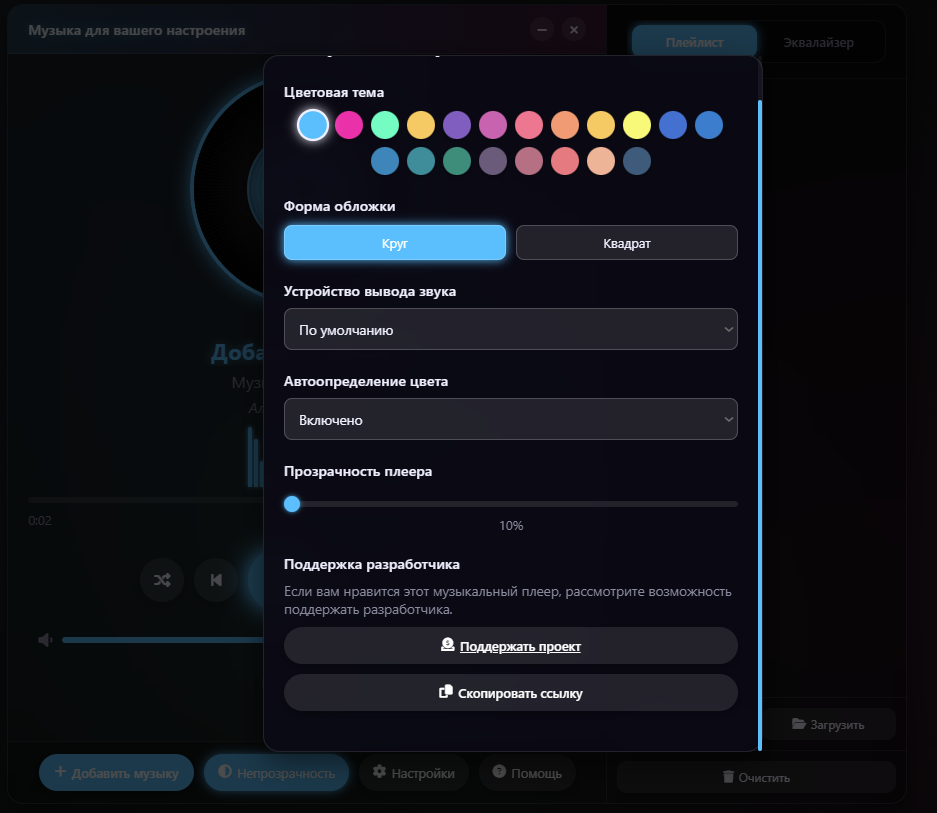The width and height of the screenshot is (937, 813).
Task: Click the settings panel vertical scrollbar
Action: coord(760,420)
